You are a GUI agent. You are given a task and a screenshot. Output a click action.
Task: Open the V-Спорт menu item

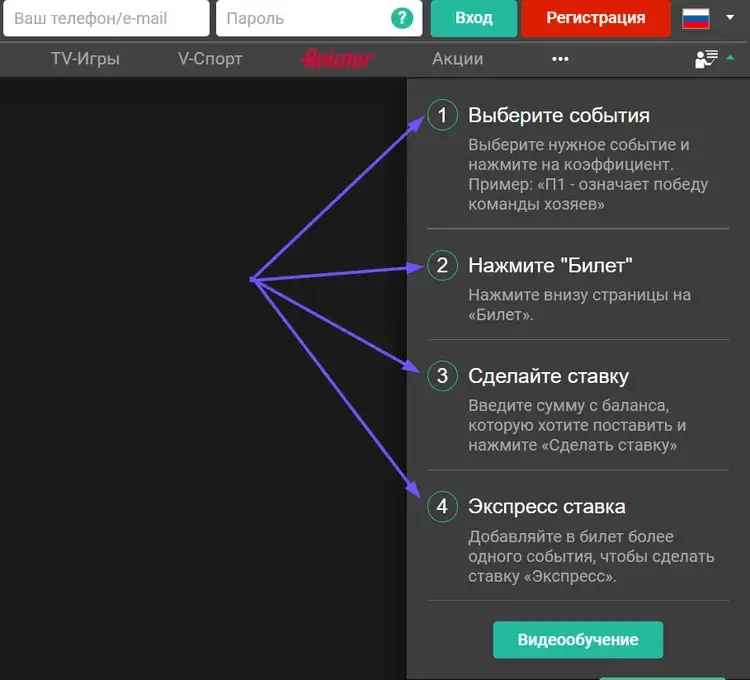pos(210,59)
